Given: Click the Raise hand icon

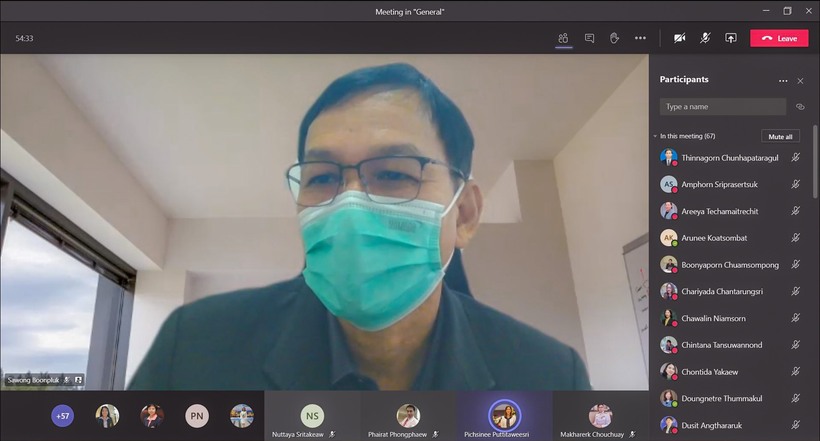Looking at the screenshot, I should pyautogui.click(x=614, y=38).
